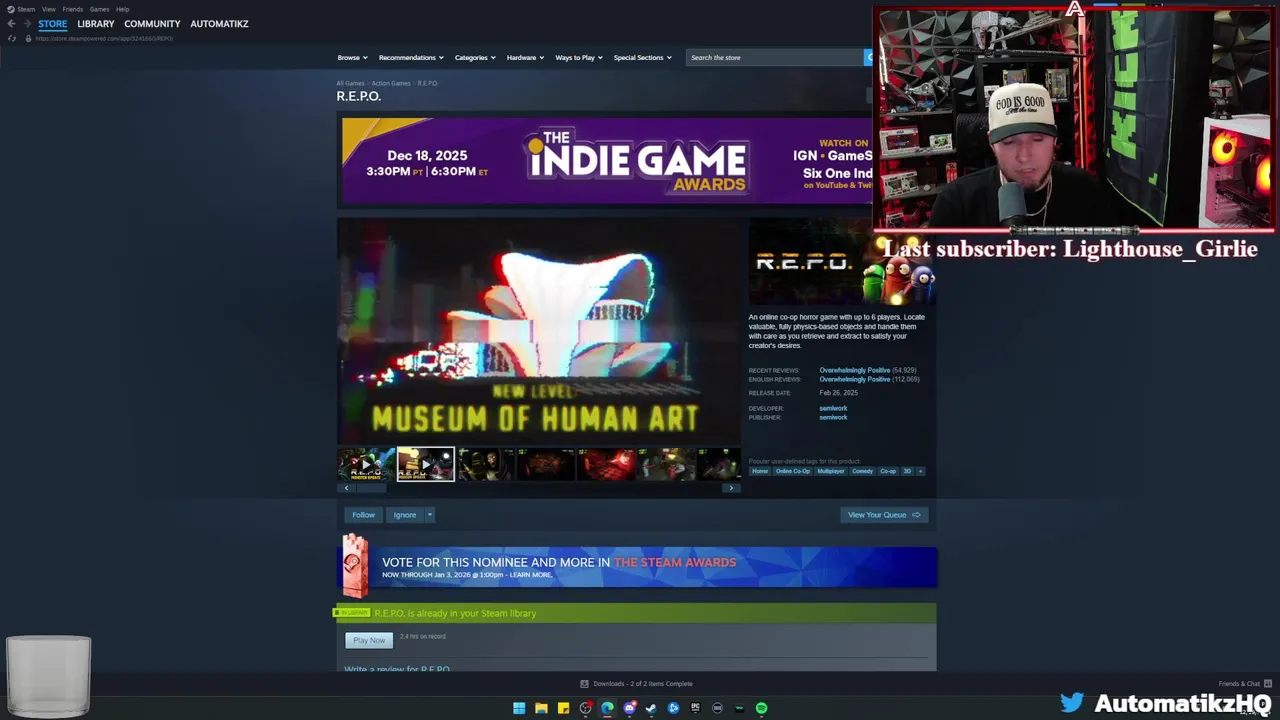The width and height of the screenshot is (1280, 720).
Task: Click the Ignore button
Action: (x=405, y=515)
